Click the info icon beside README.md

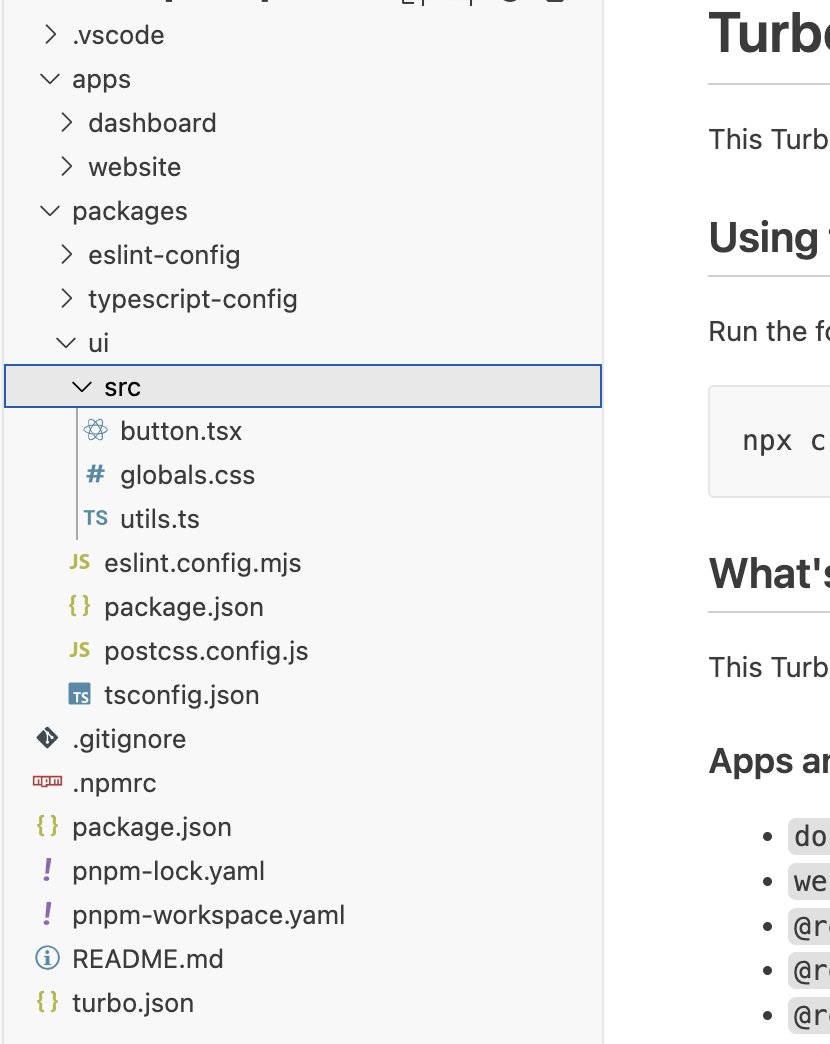click(47, 958)
